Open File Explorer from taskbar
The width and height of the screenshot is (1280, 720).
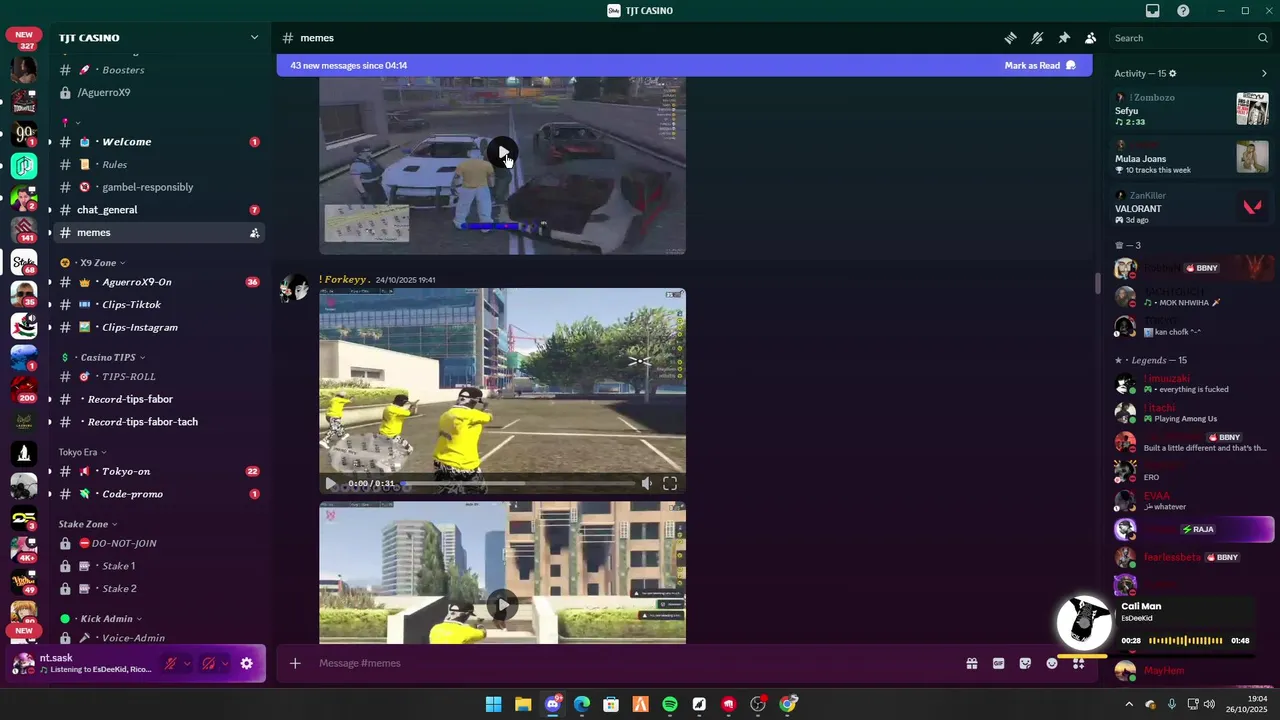click(523, 705)
